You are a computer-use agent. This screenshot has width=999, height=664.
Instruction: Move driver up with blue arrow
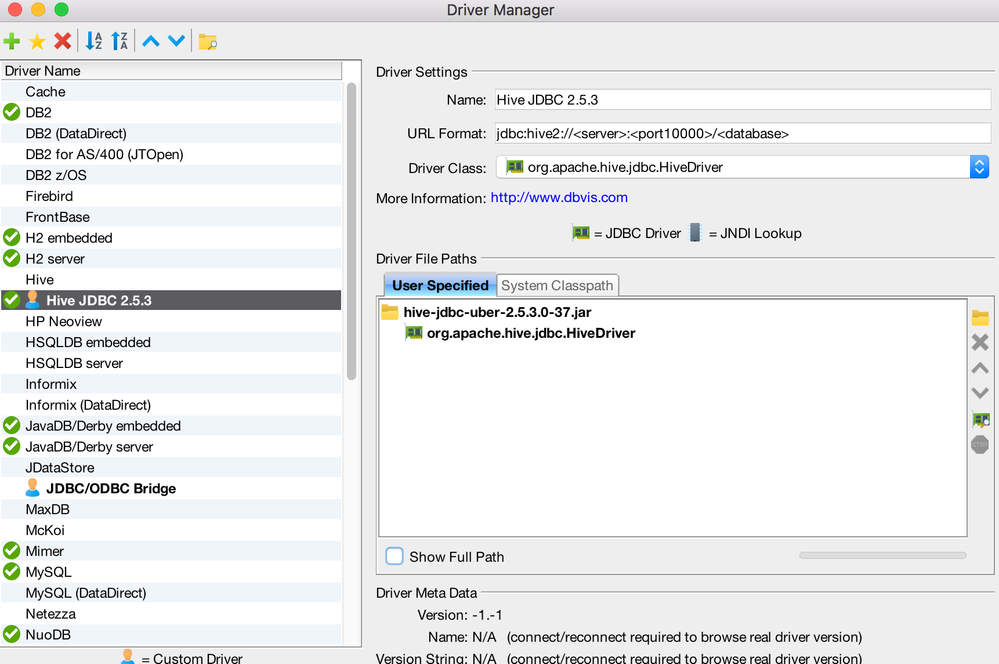151,41
